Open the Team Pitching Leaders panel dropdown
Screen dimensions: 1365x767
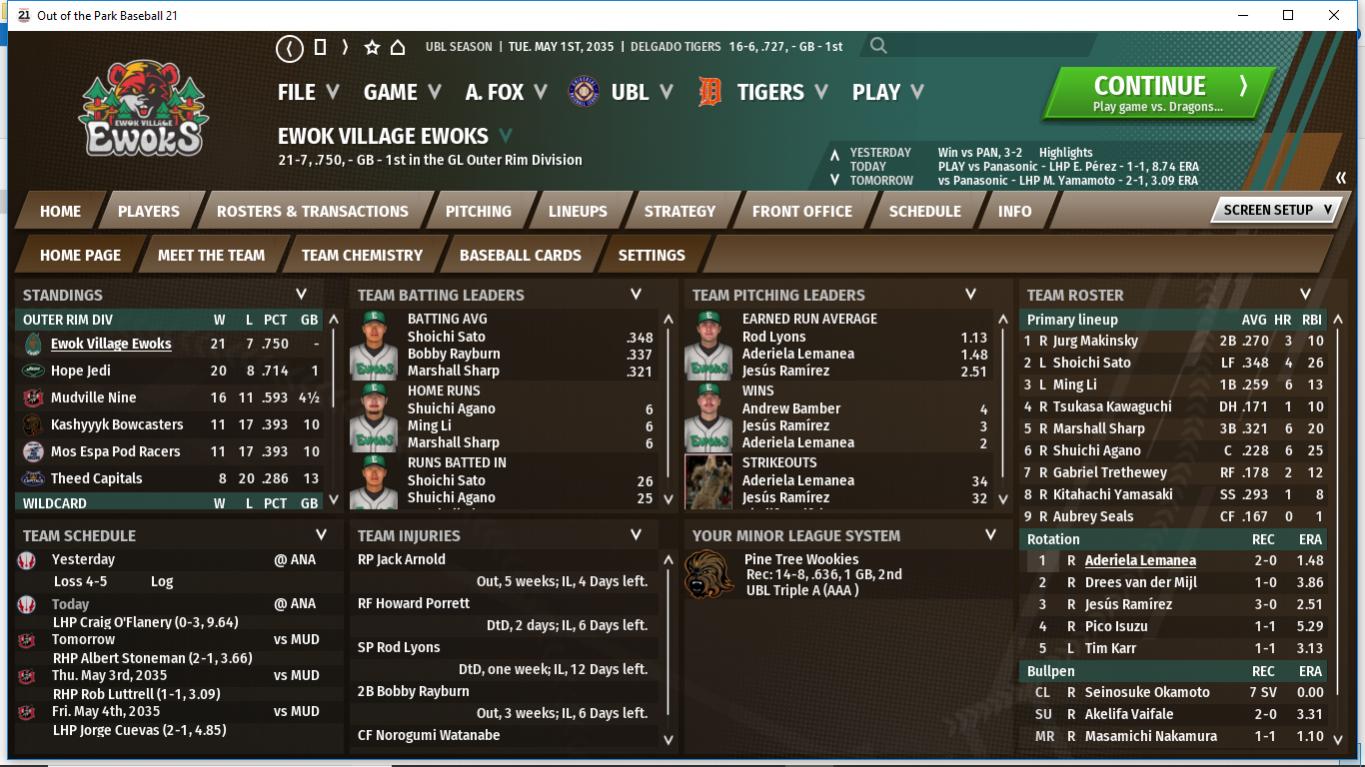coord(970,294)
